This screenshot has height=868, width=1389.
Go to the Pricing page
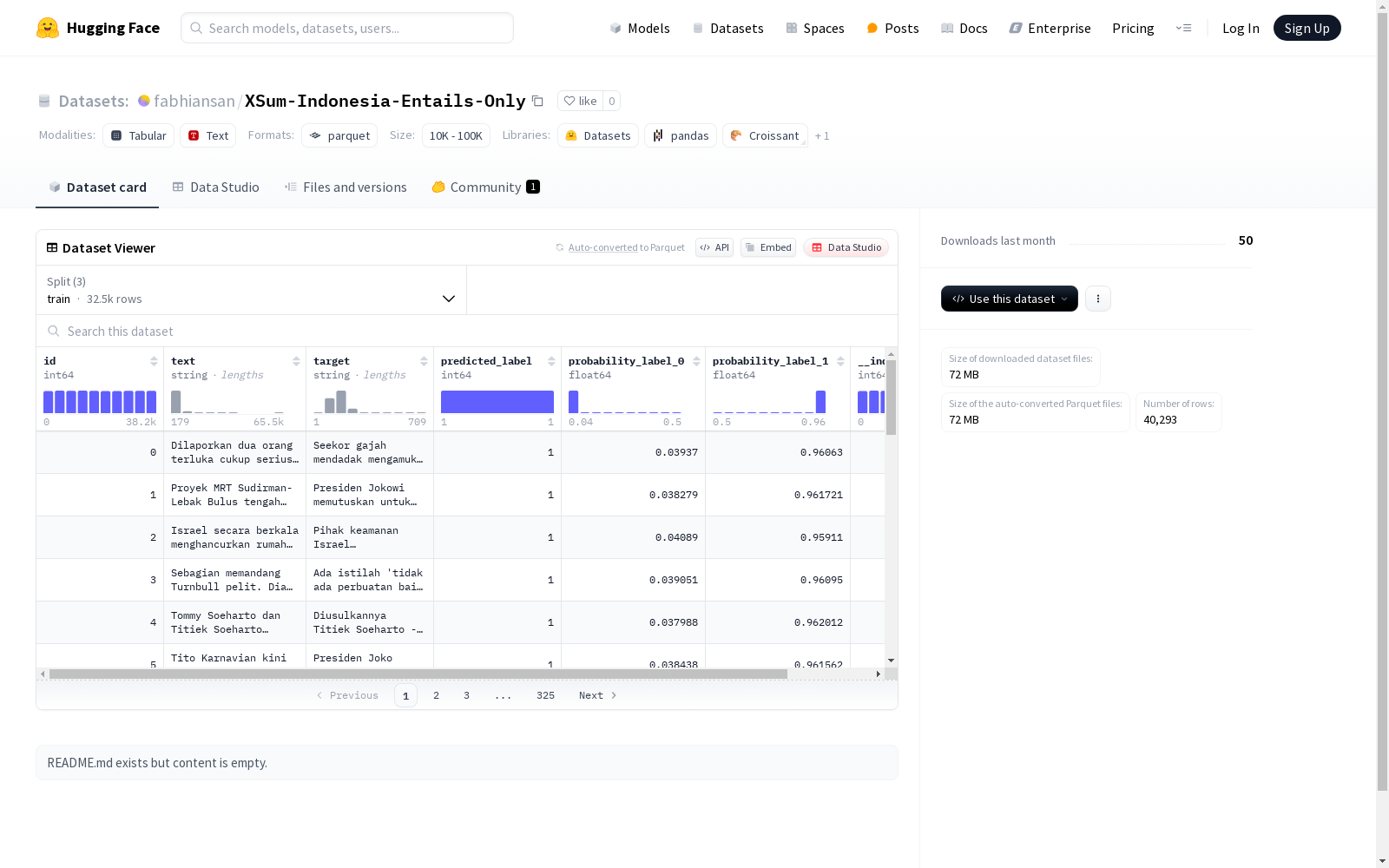click(1133, 28)
